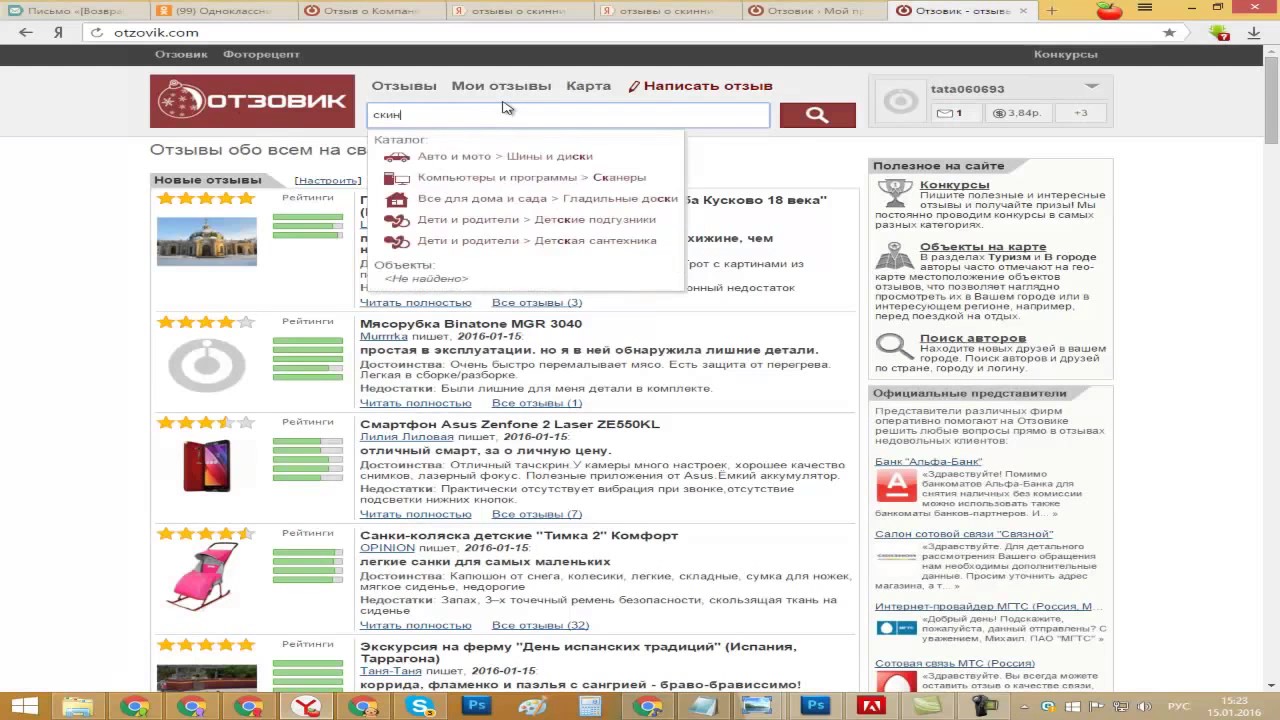Screen dimensions: 1280x720
Task: Open a new browser tab
Action: pyautogui.click(x=1051, y=10)
